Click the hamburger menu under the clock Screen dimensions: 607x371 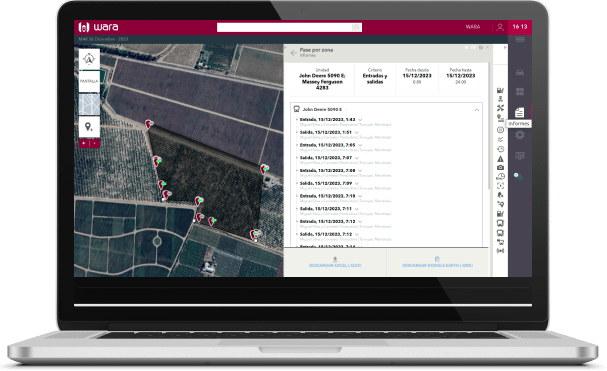pos(520,40)
